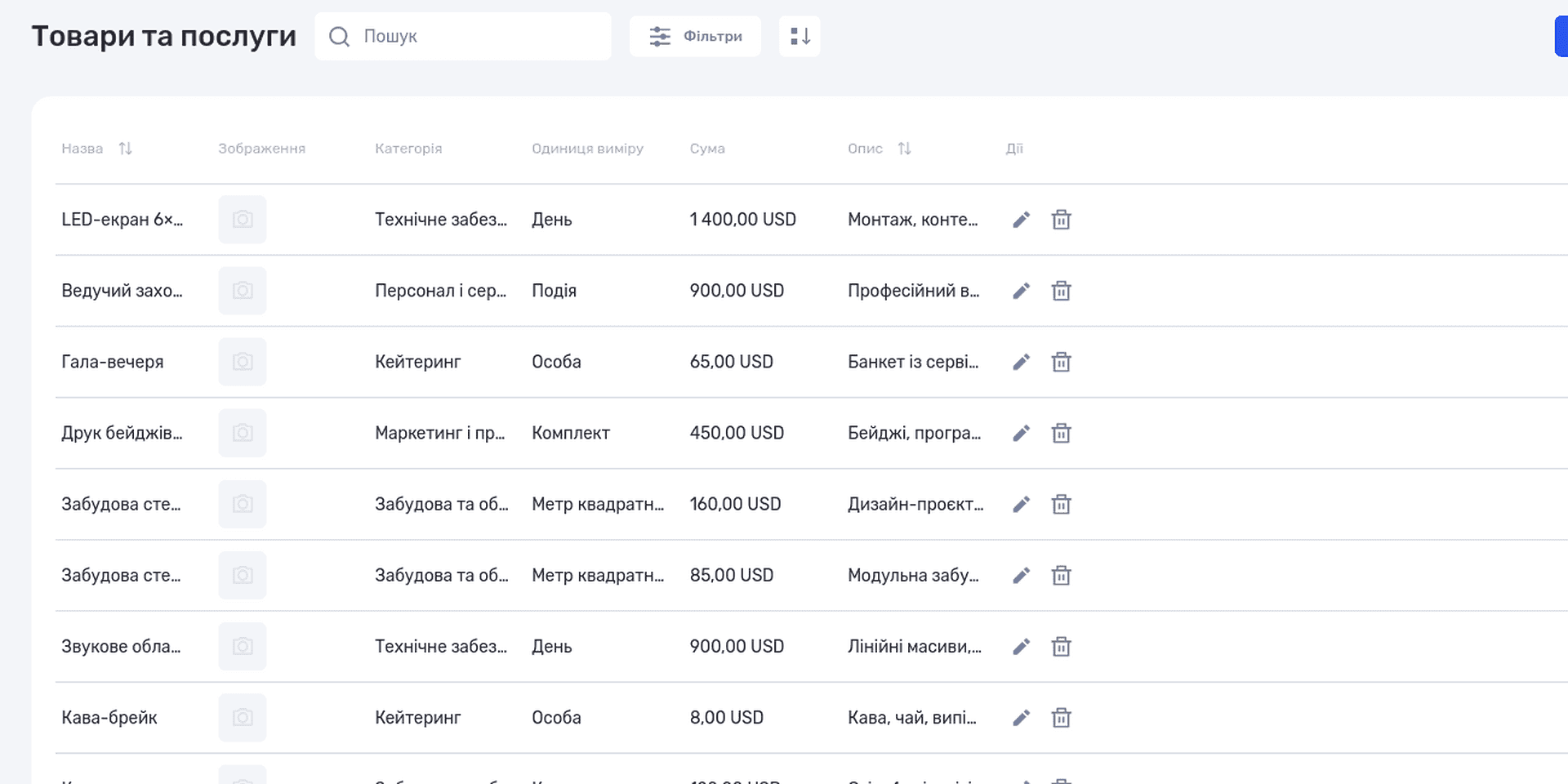Screen dimensions: 1568x784
Task: Select the 1 400,00 USD amount
Action: click(x=743, y=220)
